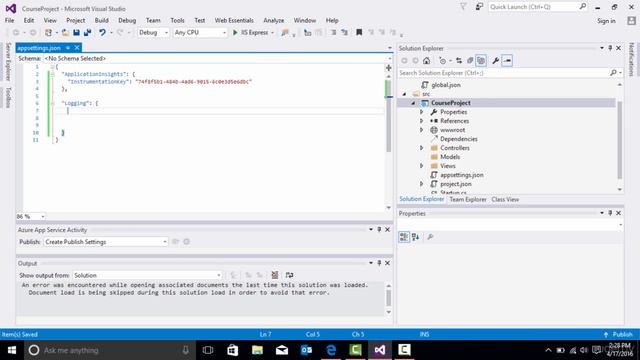Open File Explorer from the taskbar
Screen dimensions: 640x360
click(257, 350)
